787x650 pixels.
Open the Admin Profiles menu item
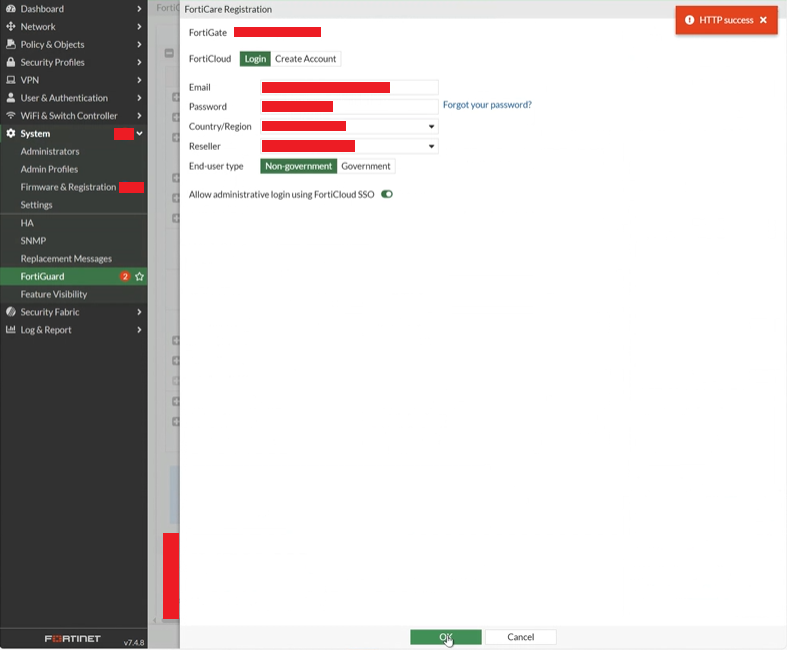74,169
